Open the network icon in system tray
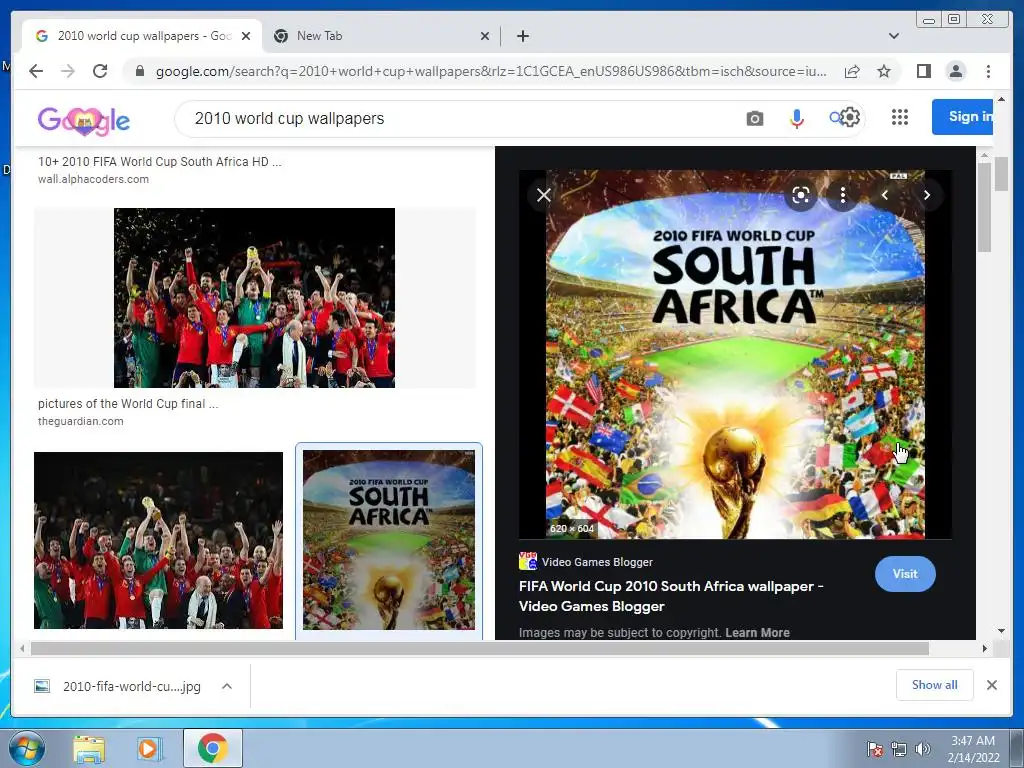 (899, 749)
